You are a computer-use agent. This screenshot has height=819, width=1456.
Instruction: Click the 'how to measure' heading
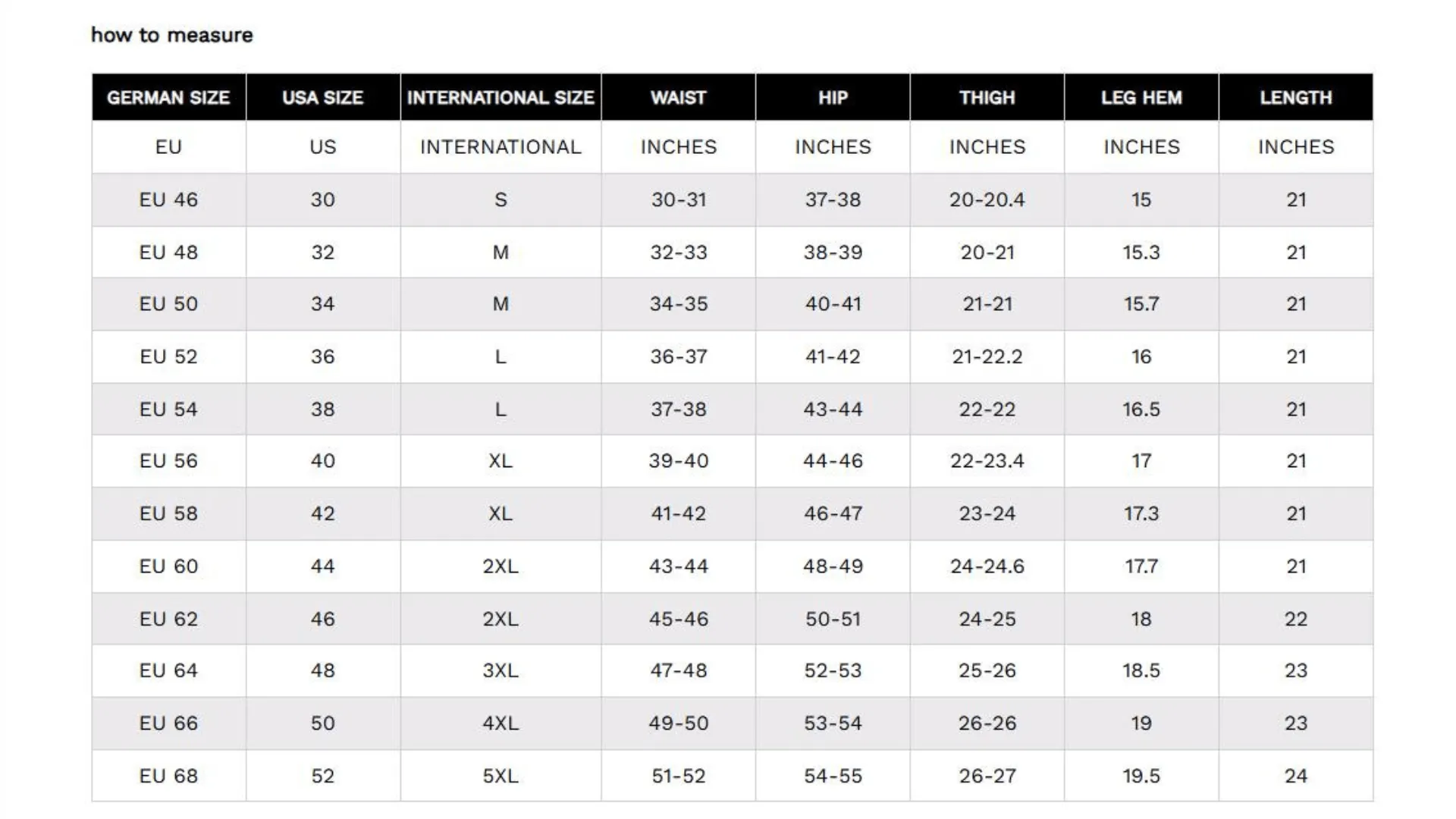(x=171, y=35)
